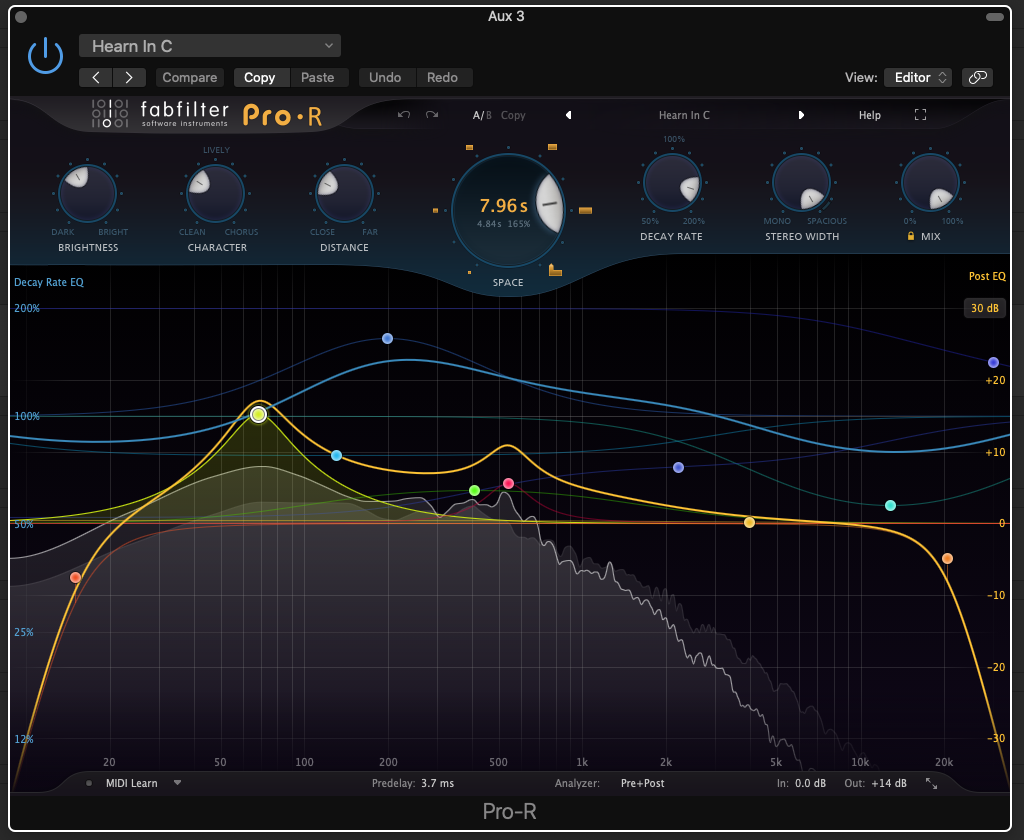The height and width of the screenshot is (840, 1024).
Task: Click the Paste button
Action: pyautogui.click(x=317, y=77)
